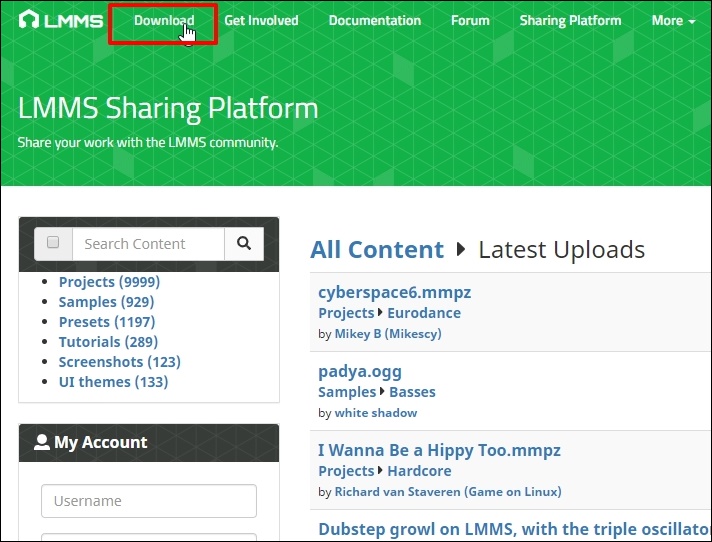The image size is (712, 542).
Task: Open the Projects (9999) category
Action: point(109,282)
